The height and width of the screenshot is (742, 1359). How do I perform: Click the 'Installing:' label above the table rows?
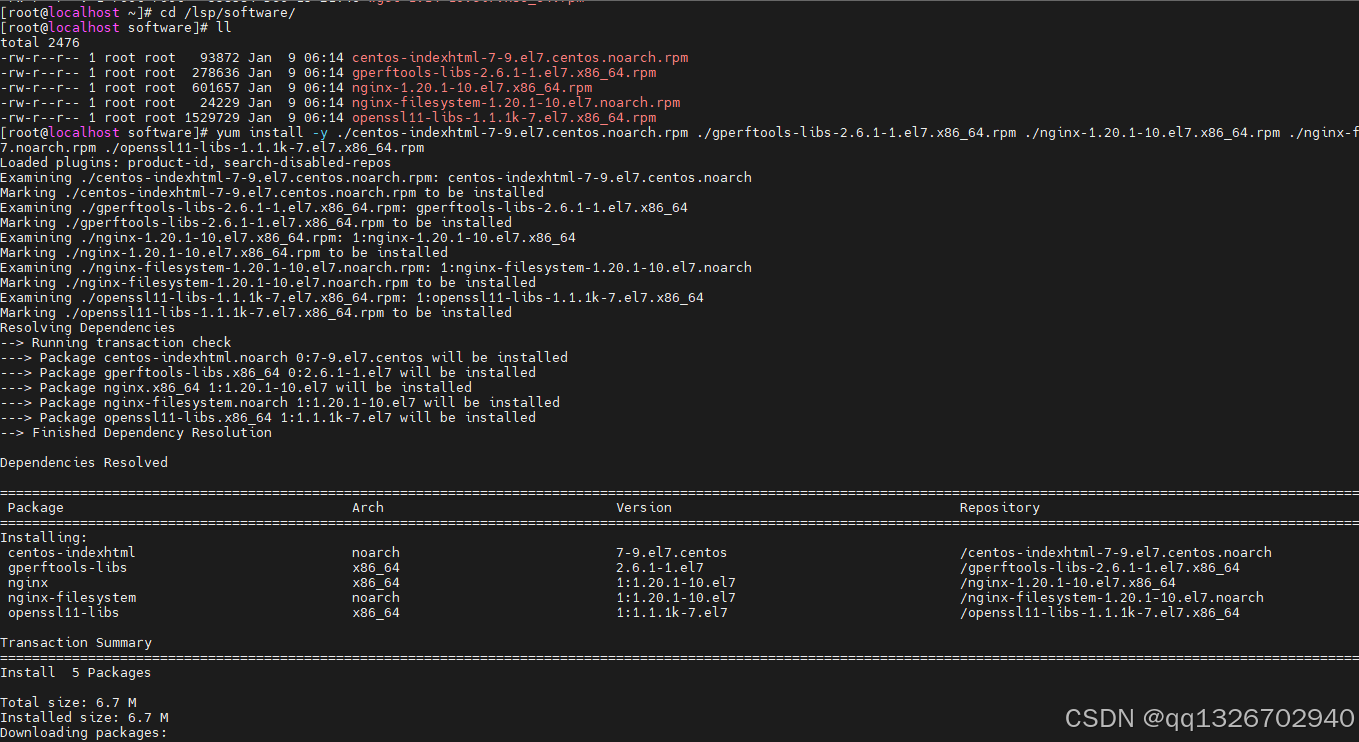pos(44,537)
